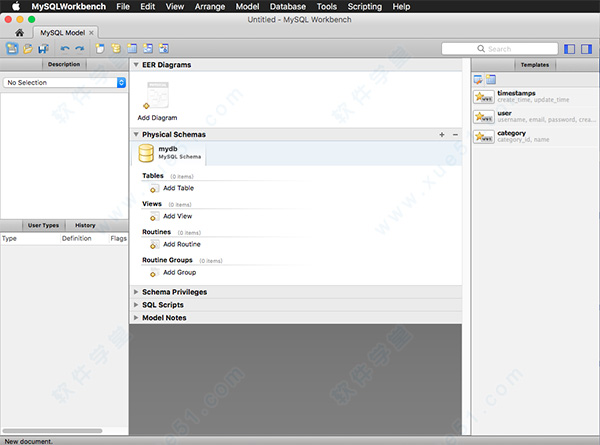Image resolution: width=600 pixels, height=445 pixels.
Task: Close the MySQL Model tab
Action: coord(91,33)
